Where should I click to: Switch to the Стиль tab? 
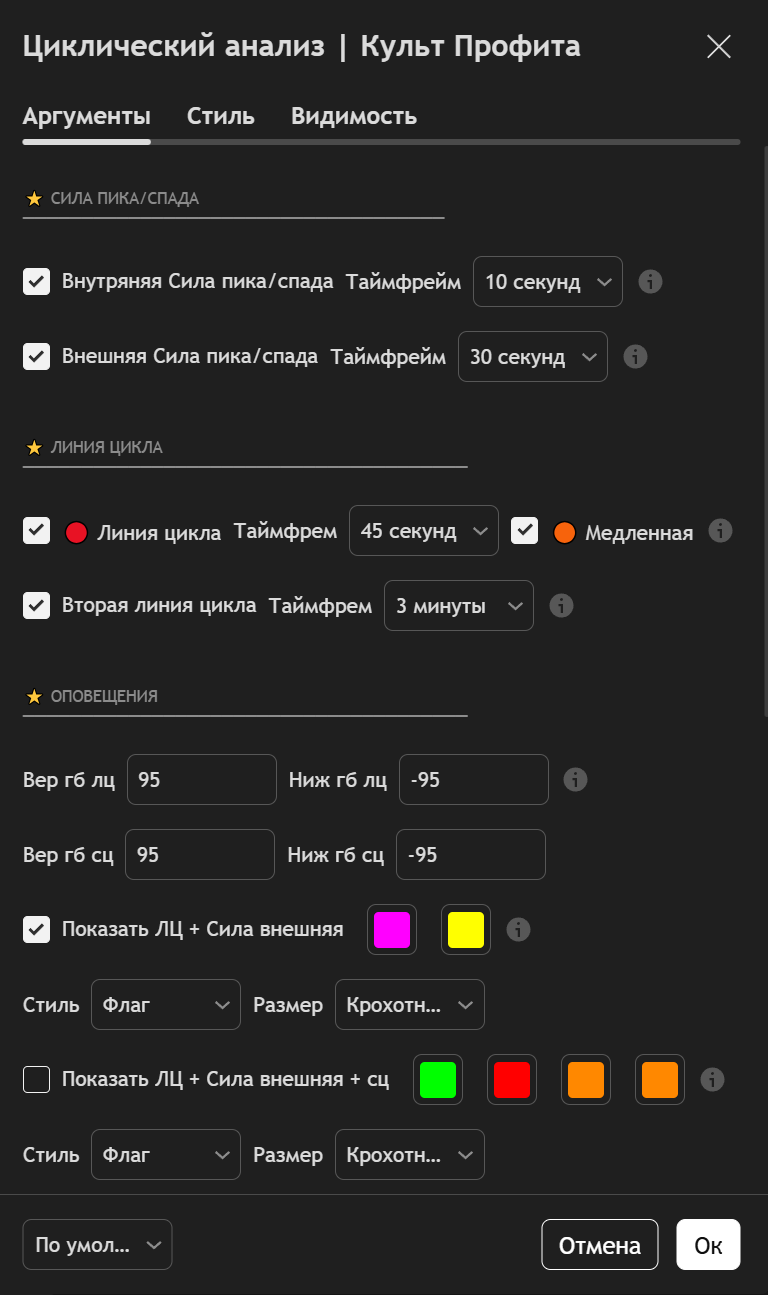(x=220, y=116)
